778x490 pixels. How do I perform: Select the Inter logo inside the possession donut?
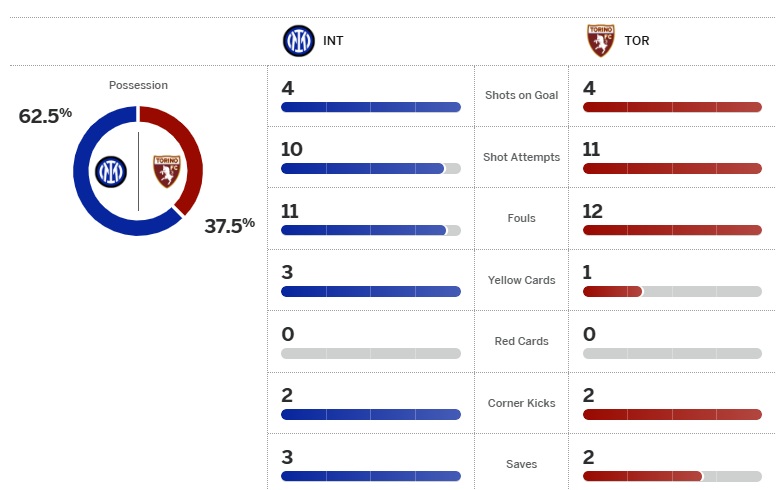click(111, 172)
